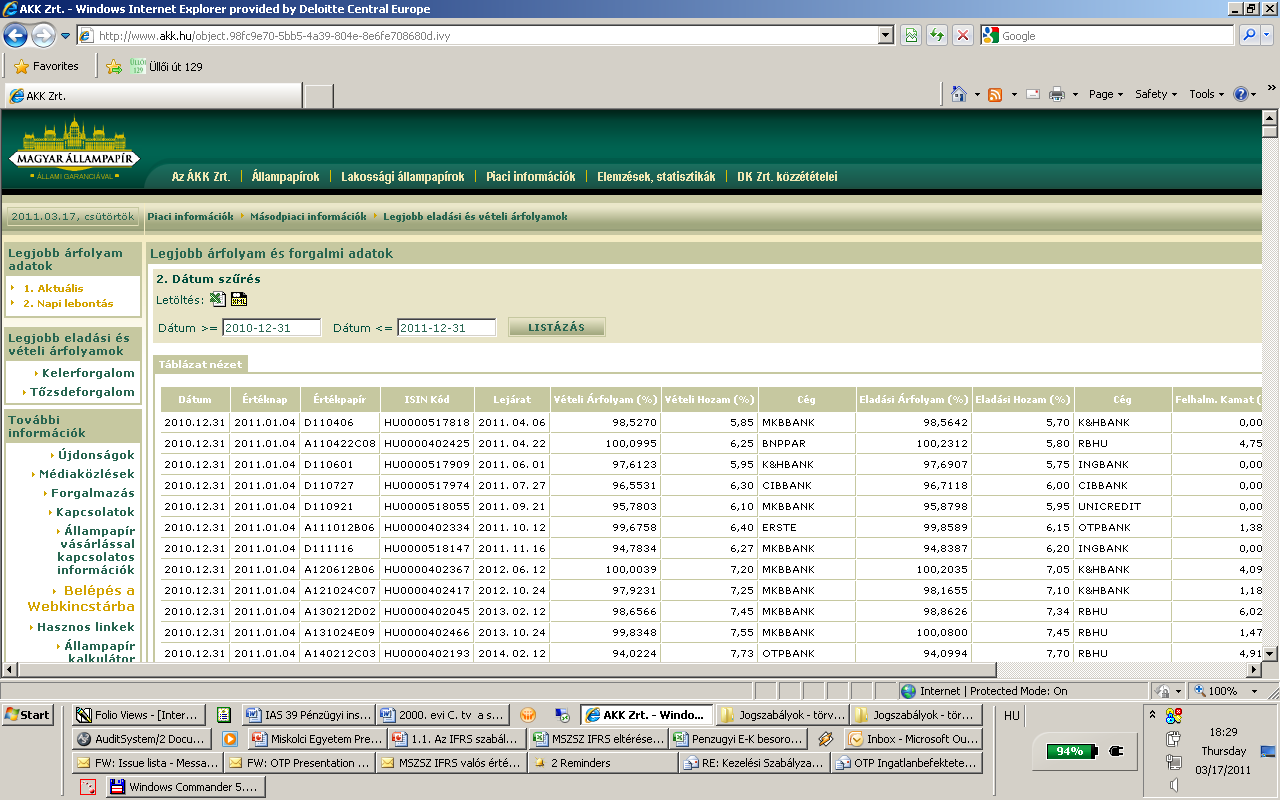The height and width of the screenshot is (800, 1280).
Task: Click the RSS feeds icon
Action: coord(995,94)
